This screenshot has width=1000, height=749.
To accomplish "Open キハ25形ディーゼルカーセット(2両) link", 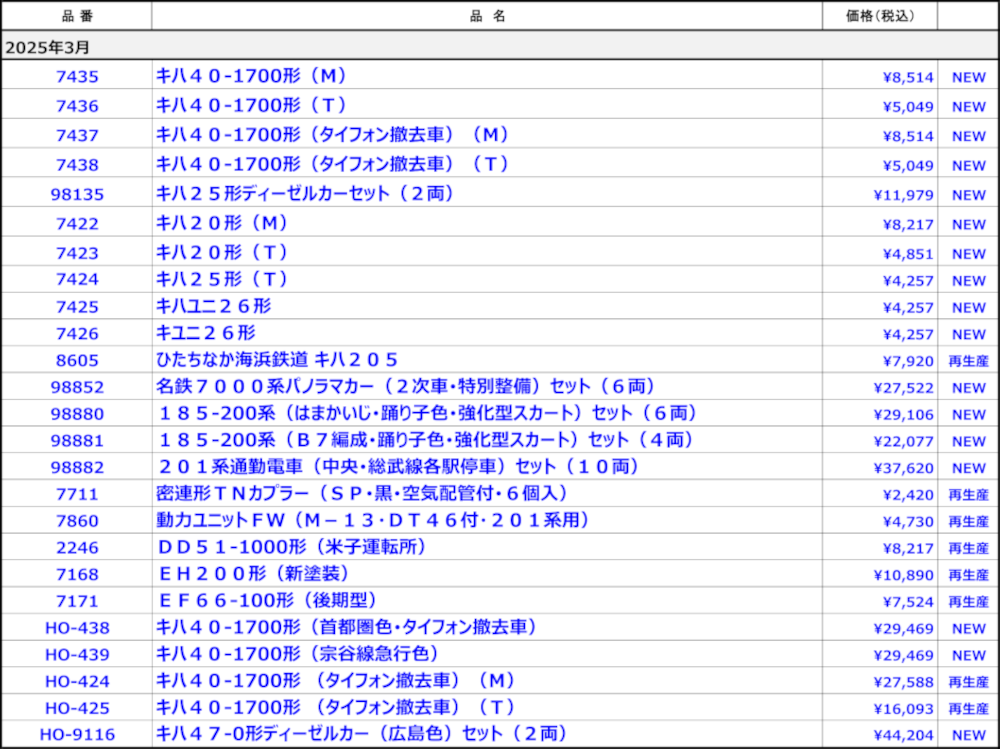I will [305, 193].
